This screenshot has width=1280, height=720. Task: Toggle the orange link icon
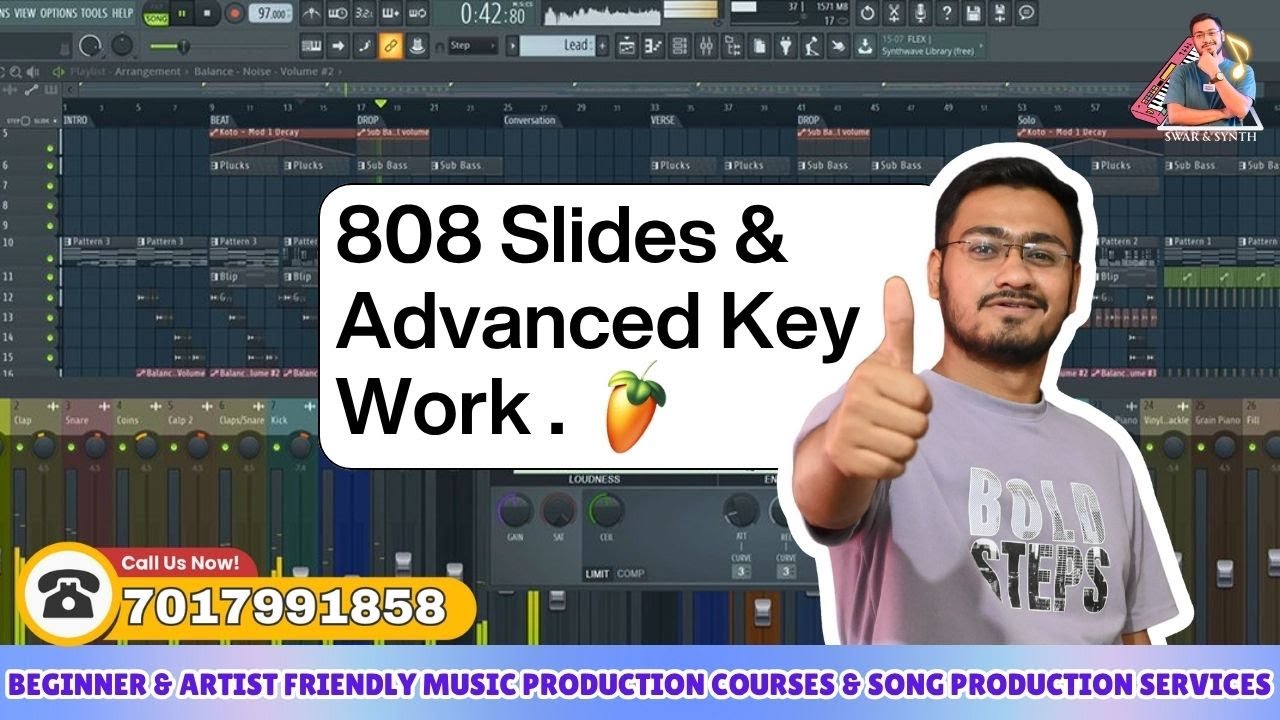point(390,46)
